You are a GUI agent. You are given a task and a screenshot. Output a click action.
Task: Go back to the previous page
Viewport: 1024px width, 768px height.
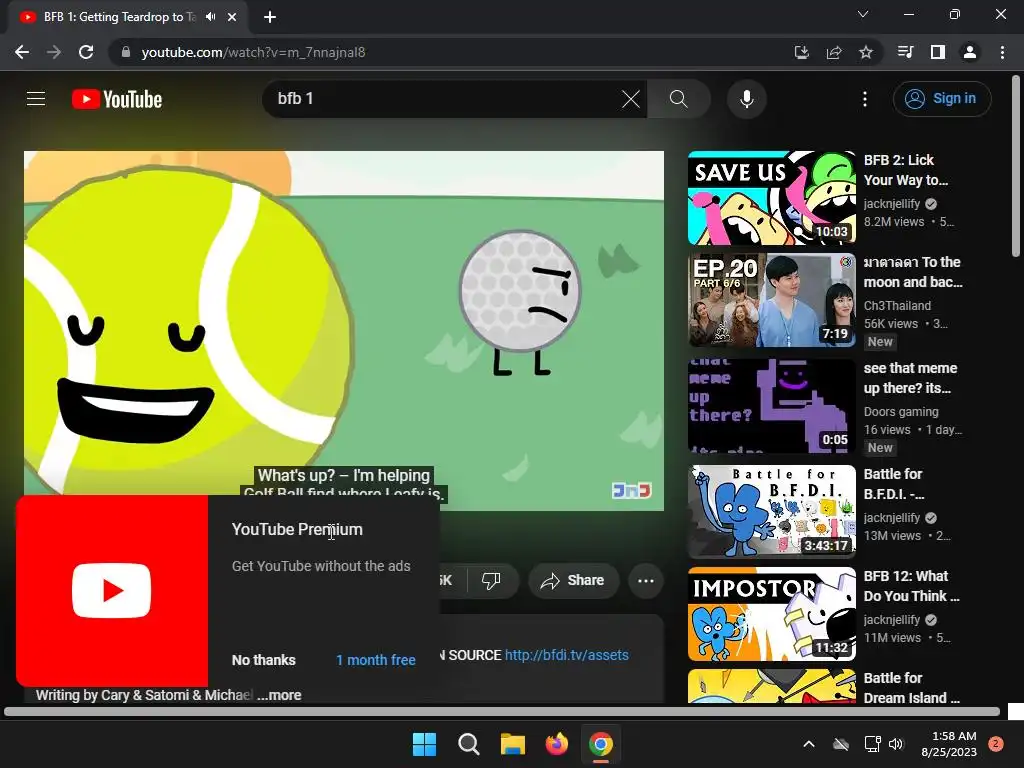(22, 52)
